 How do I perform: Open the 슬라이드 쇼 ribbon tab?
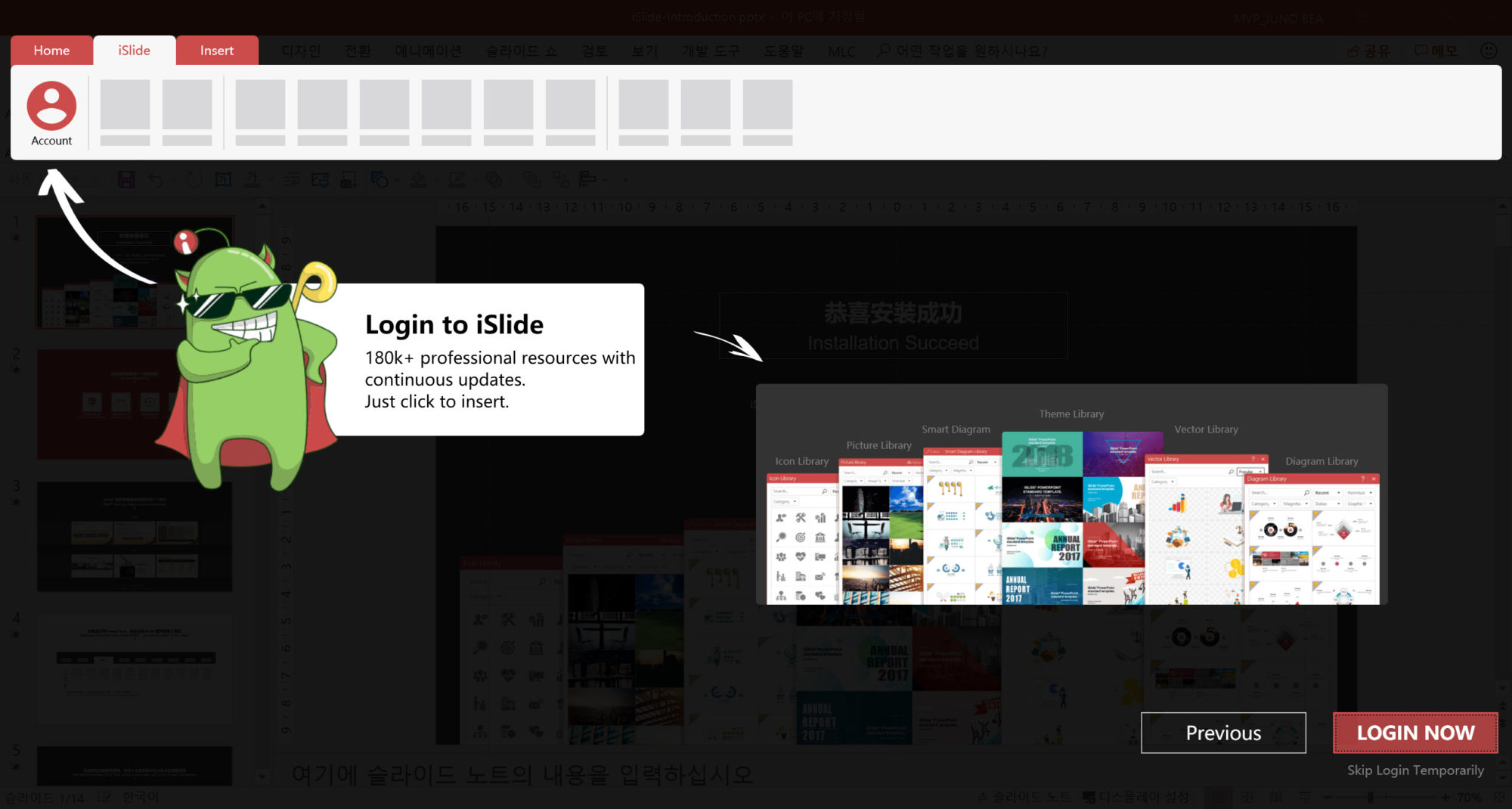[x=522, y=51]
